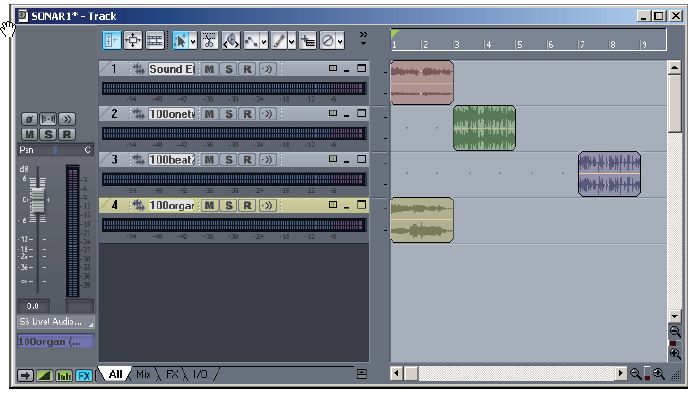Toggle the track inspector icon in the toolbar

coord(111,41)
